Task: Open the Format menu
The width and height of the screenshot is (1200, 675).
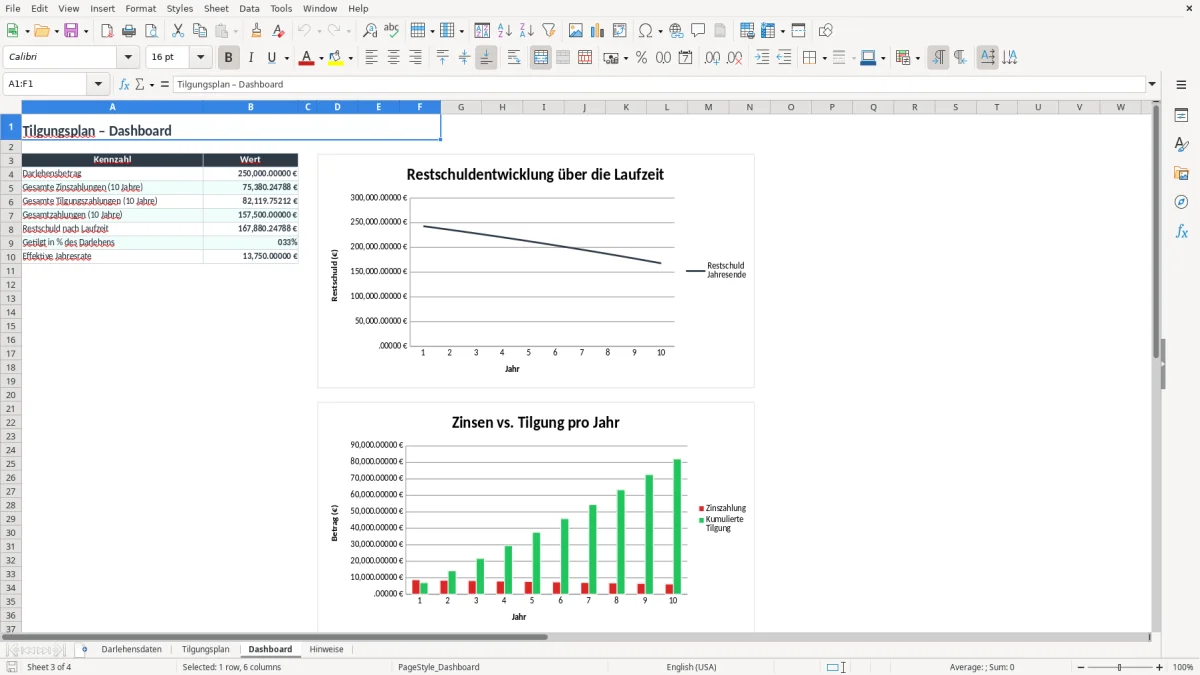Action: click(x=140, y=9)
